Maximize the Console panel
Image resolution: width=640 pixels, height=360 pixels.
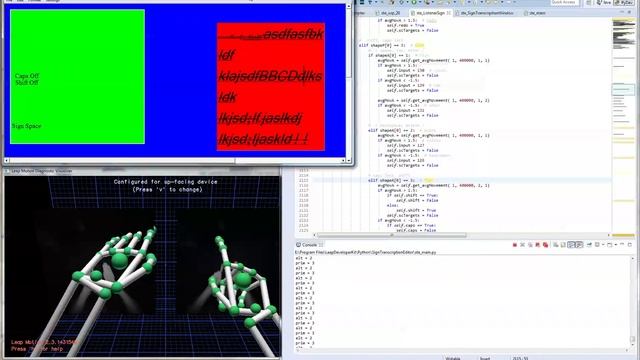point(630,245)
